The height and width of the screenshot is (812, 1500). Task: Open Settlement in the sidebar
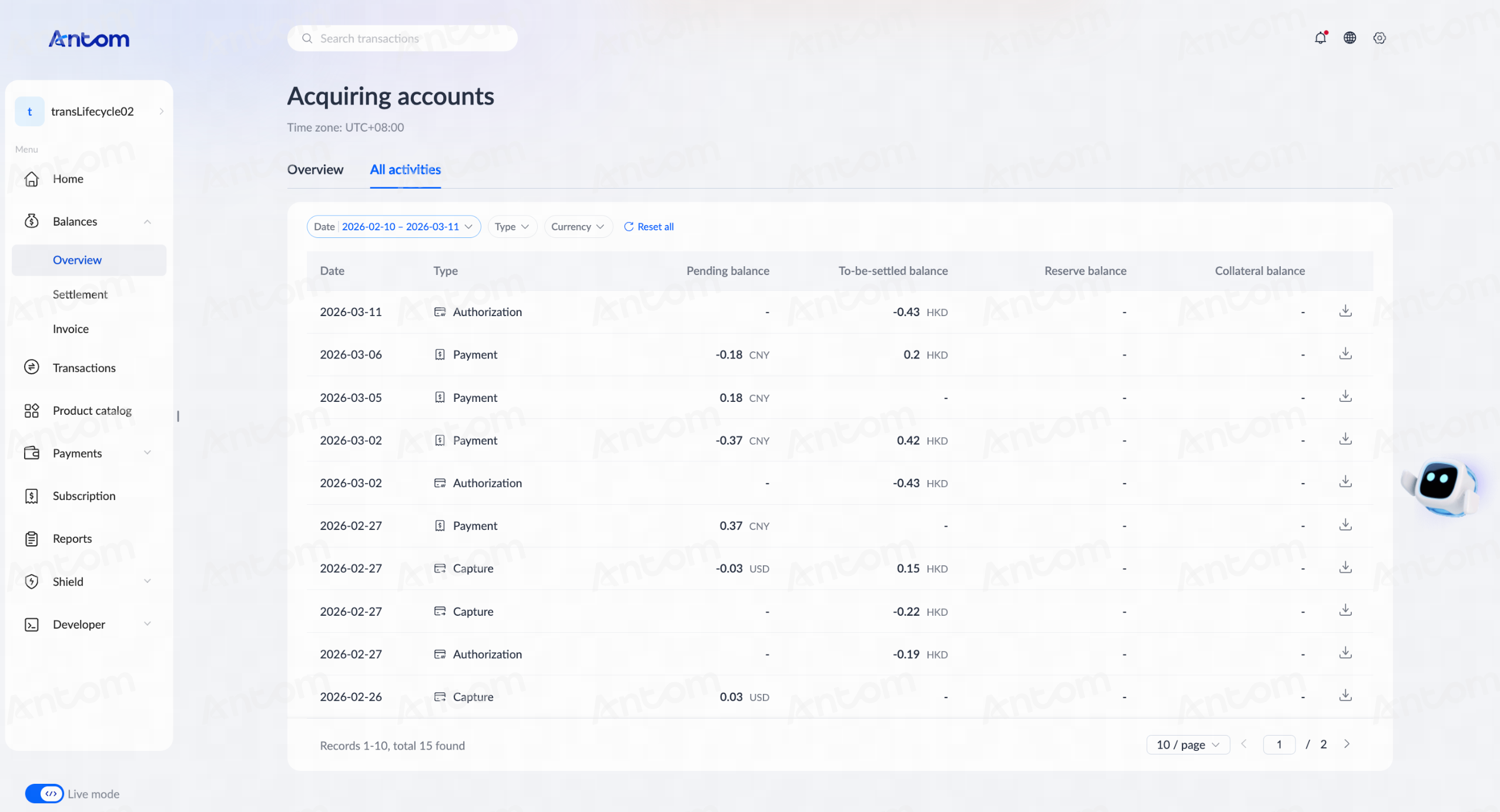pos(80,294)
